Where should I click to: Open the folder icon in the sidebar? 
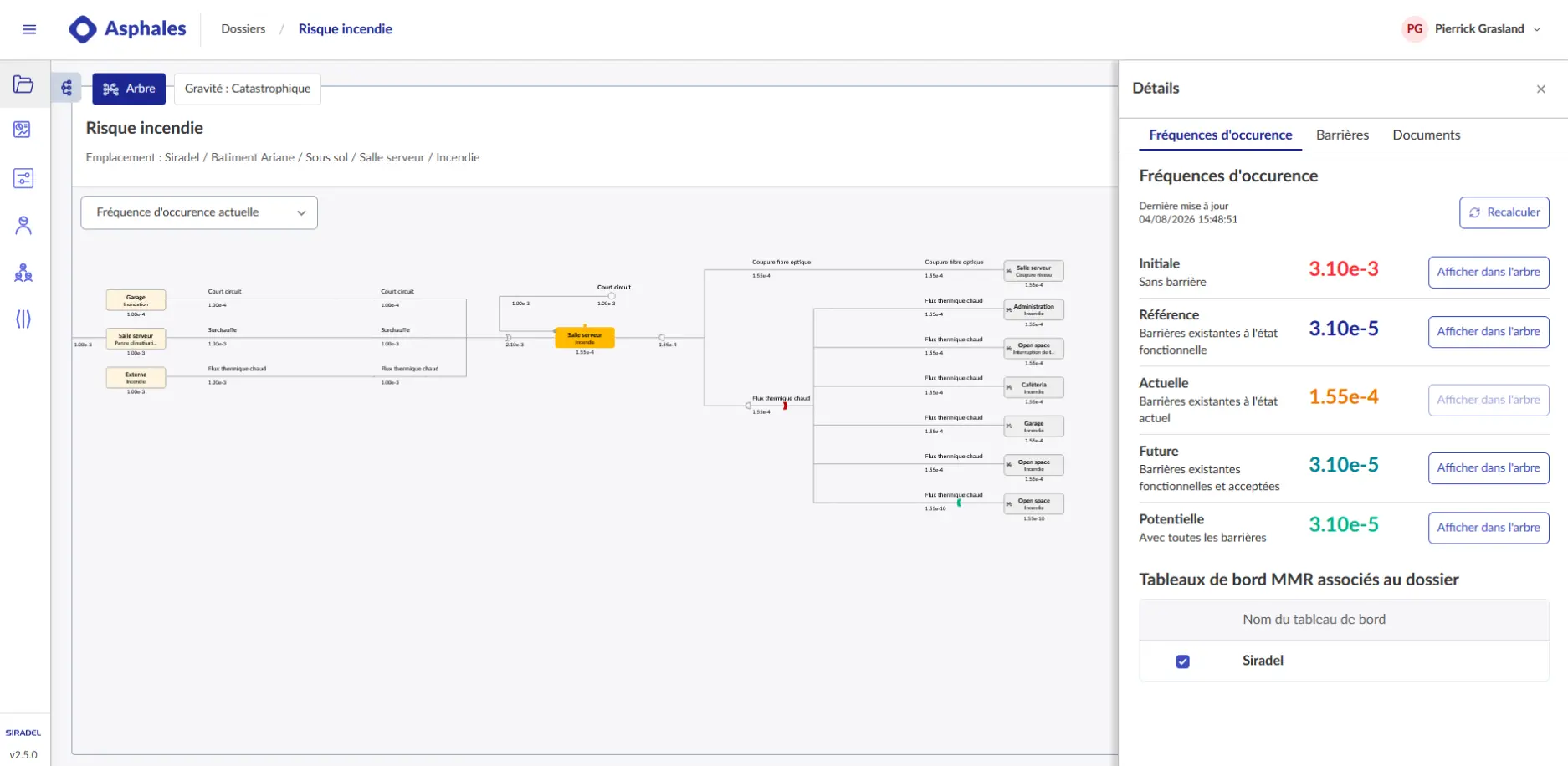pos(23,84)
